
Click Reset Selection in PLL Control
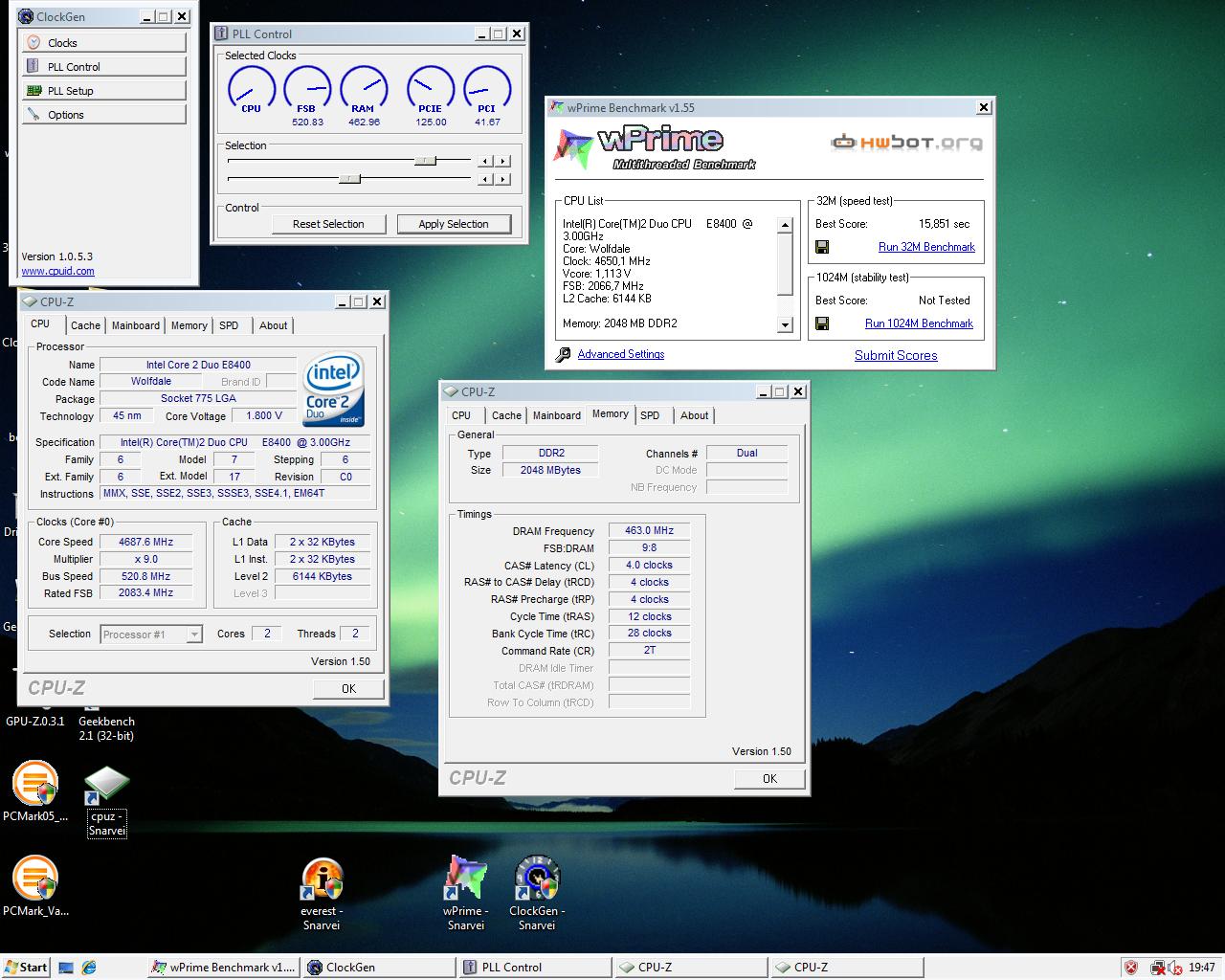pos(328,224)
